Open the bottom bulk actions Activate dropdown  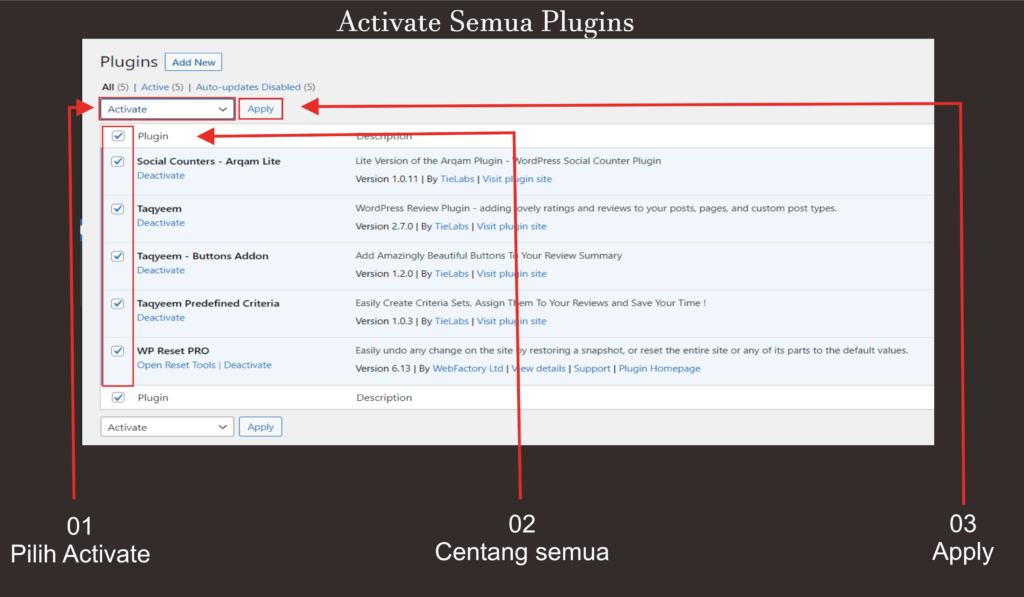tap(167, 427)
